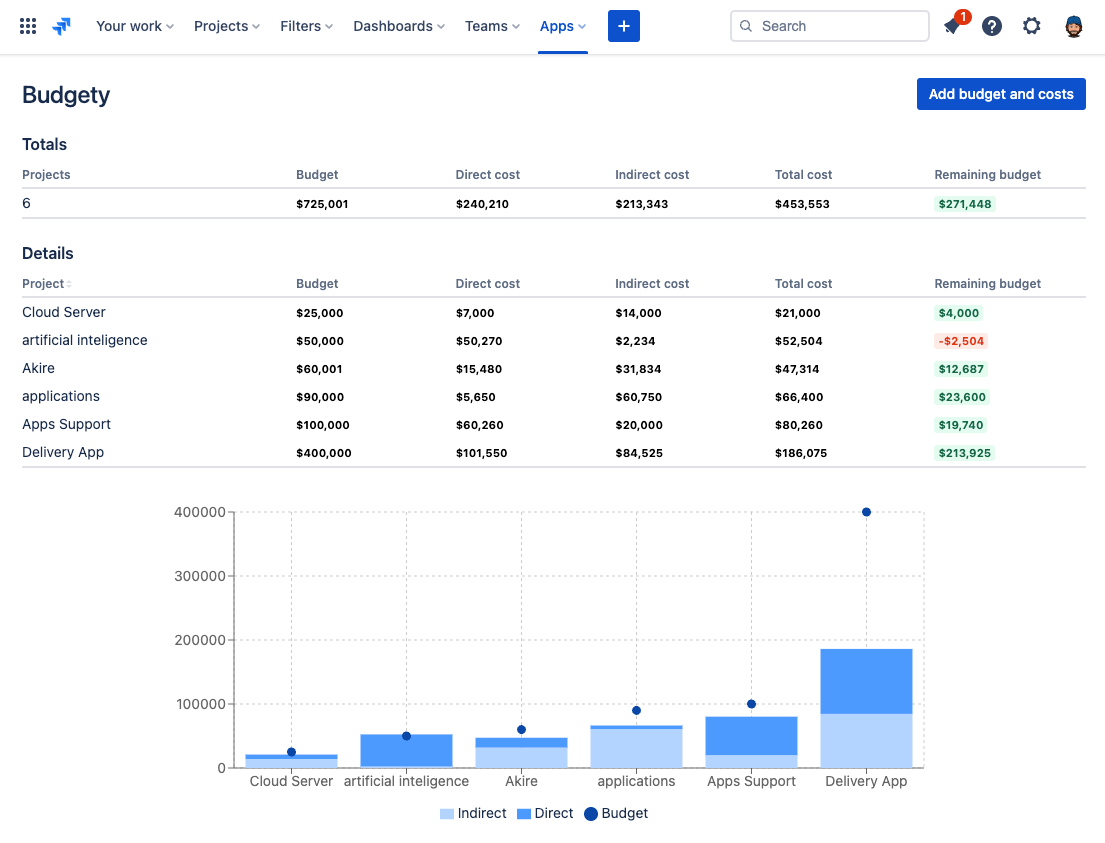
Task: Open the app switcher grid icon
Action: click(27, 25)
